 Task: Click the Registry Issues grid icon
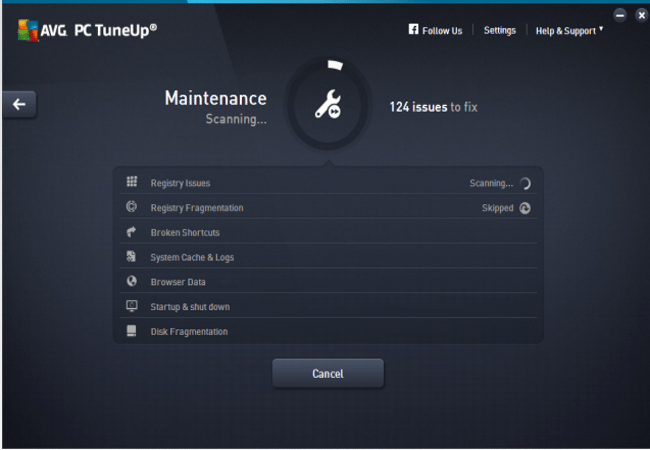click(x=131, y=182)
